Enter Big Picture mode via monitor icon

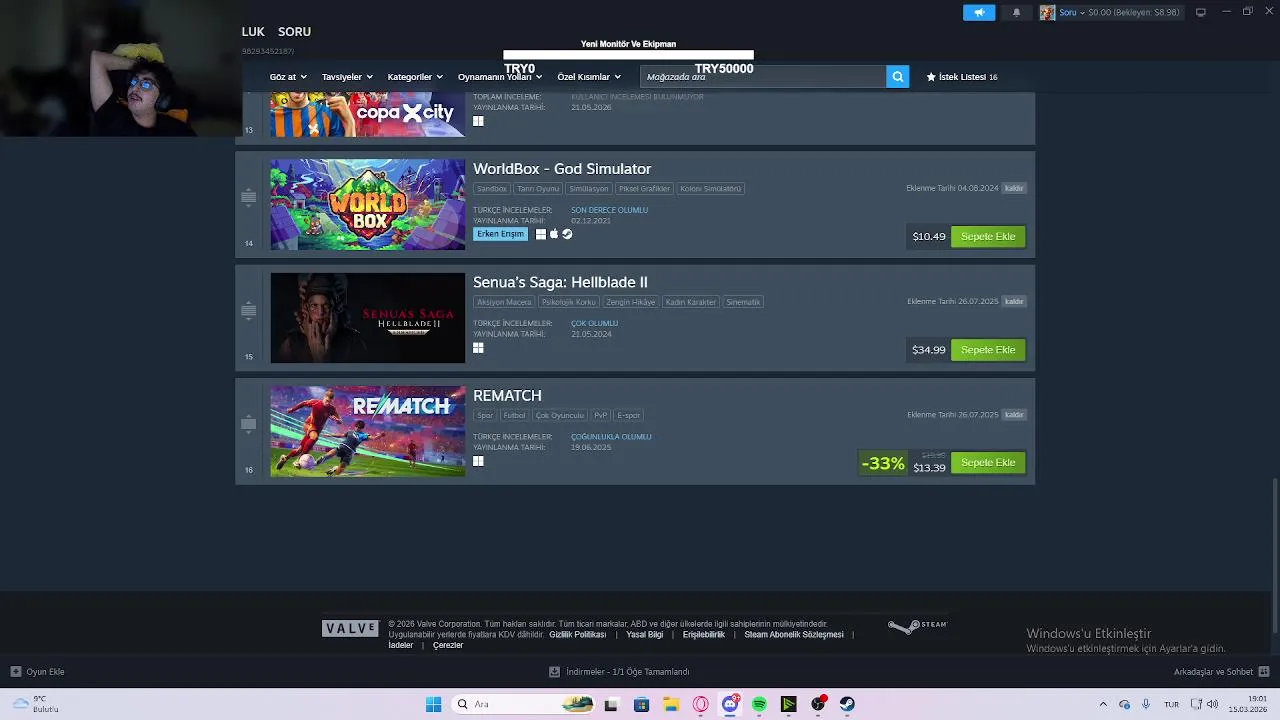pos(1201,12)
